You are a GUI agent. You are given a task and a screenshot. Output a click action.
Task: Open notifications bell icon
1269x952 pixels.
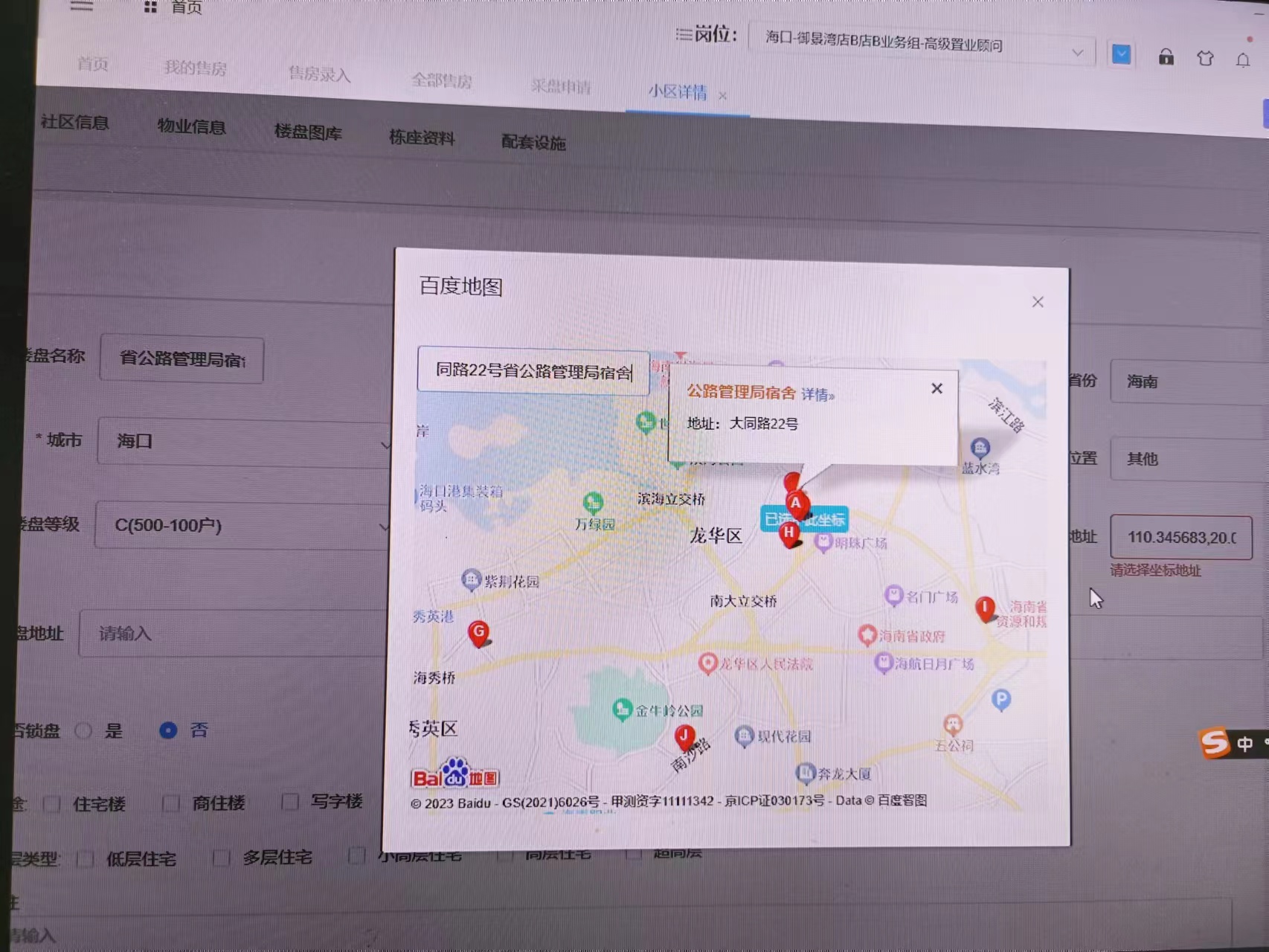1243,59
